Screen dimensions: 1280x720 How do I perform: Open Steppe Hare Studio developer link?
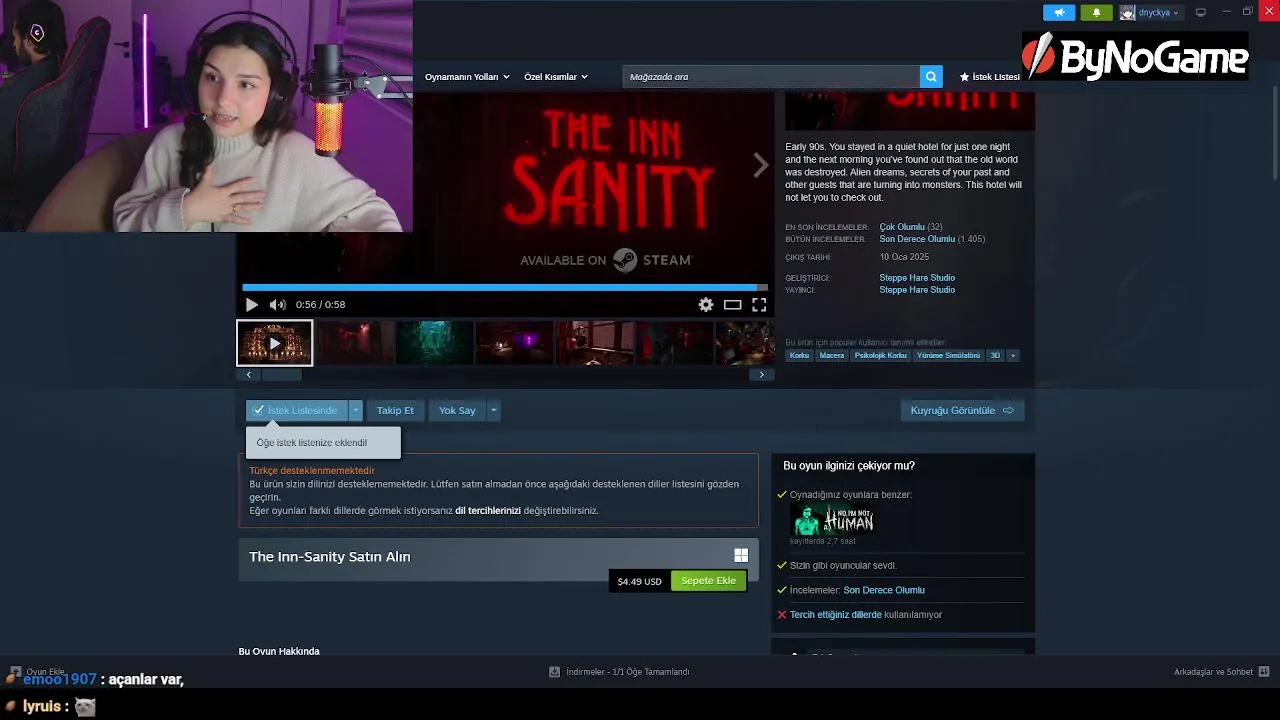coord(917,278)
